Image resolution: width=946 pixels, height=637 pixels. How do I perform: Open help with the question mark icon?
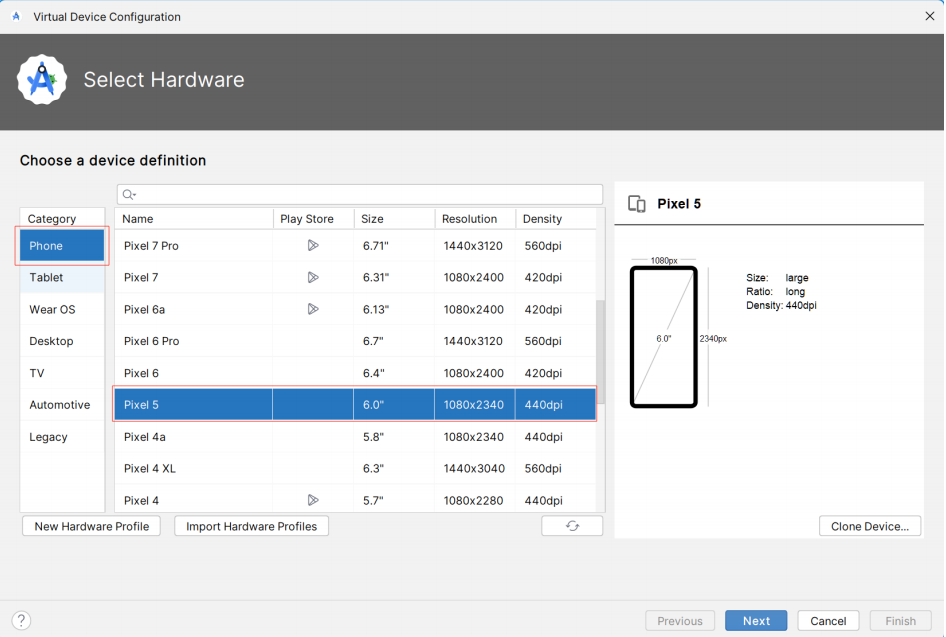point(21,620)
